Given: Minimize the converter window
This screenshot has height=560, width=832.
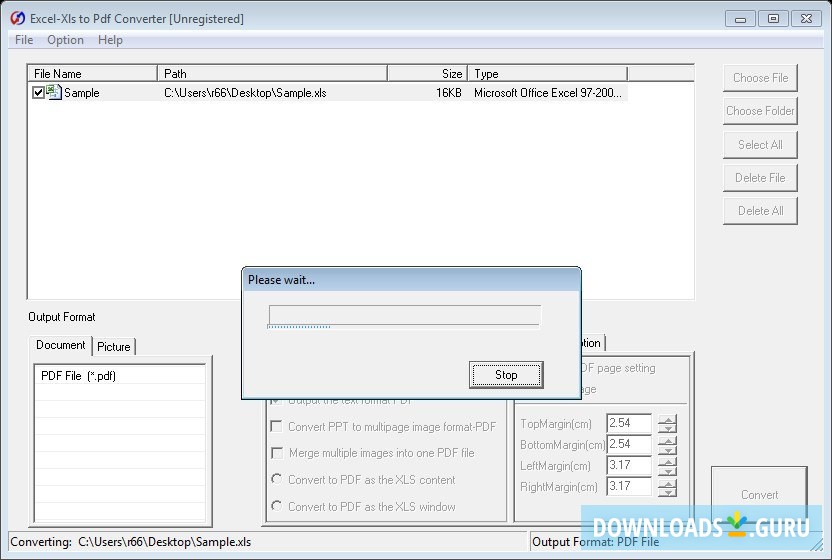Looking at the screenshot, I should (x=741, y=19).
